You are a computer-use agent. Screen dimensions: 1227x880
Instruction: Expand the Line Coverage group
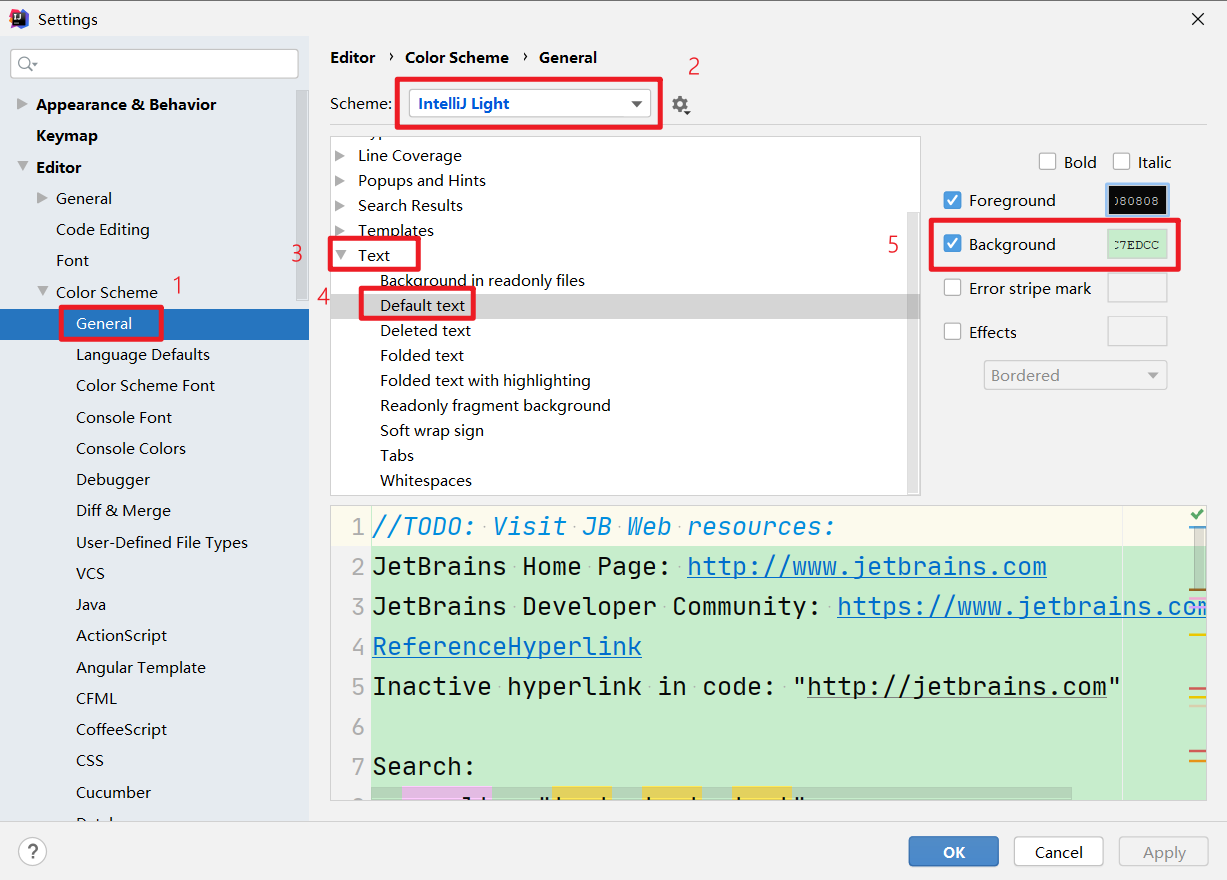tap(340, 156)
